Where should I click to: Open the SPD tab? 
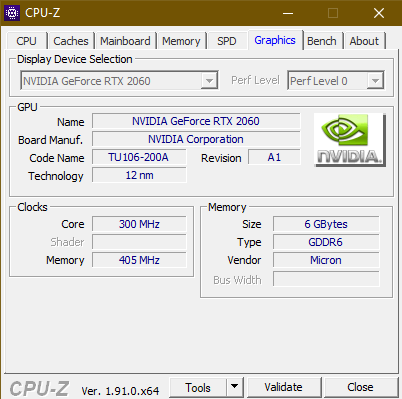click(227, 41)
